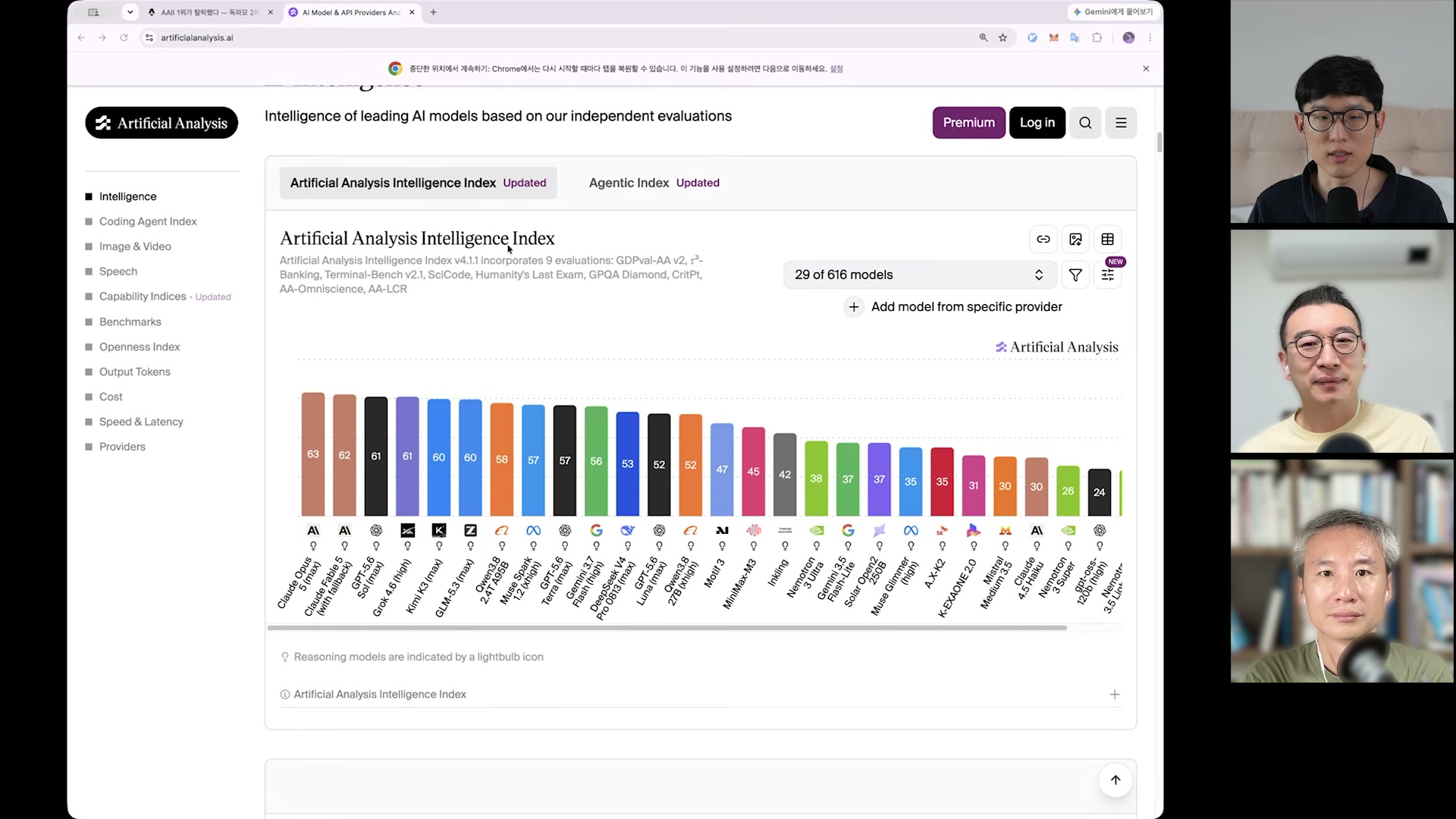Click the Artificial Analysis logo in the header

click(162, 123)
